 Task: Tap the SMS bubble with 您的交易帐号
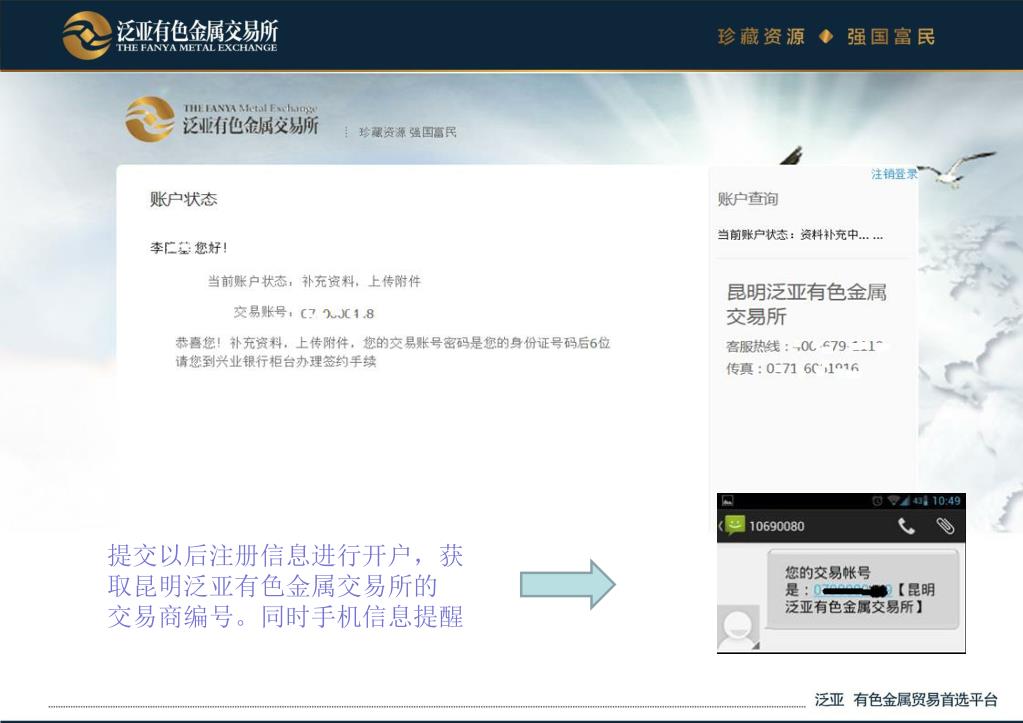[x=863, y=589]
